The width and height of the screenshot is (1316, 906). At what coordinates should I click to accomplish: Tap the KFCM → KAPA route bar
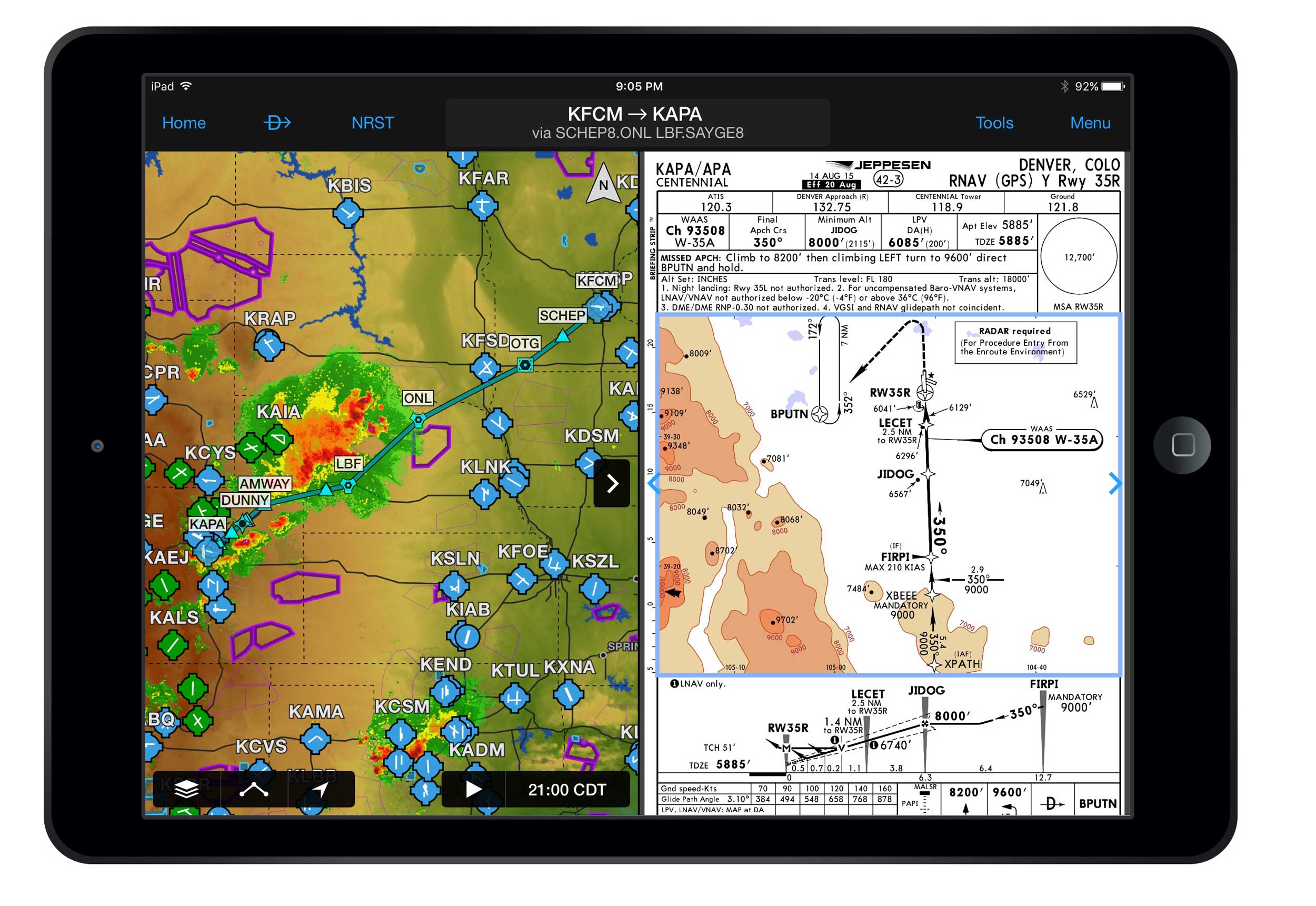(637, 123)
